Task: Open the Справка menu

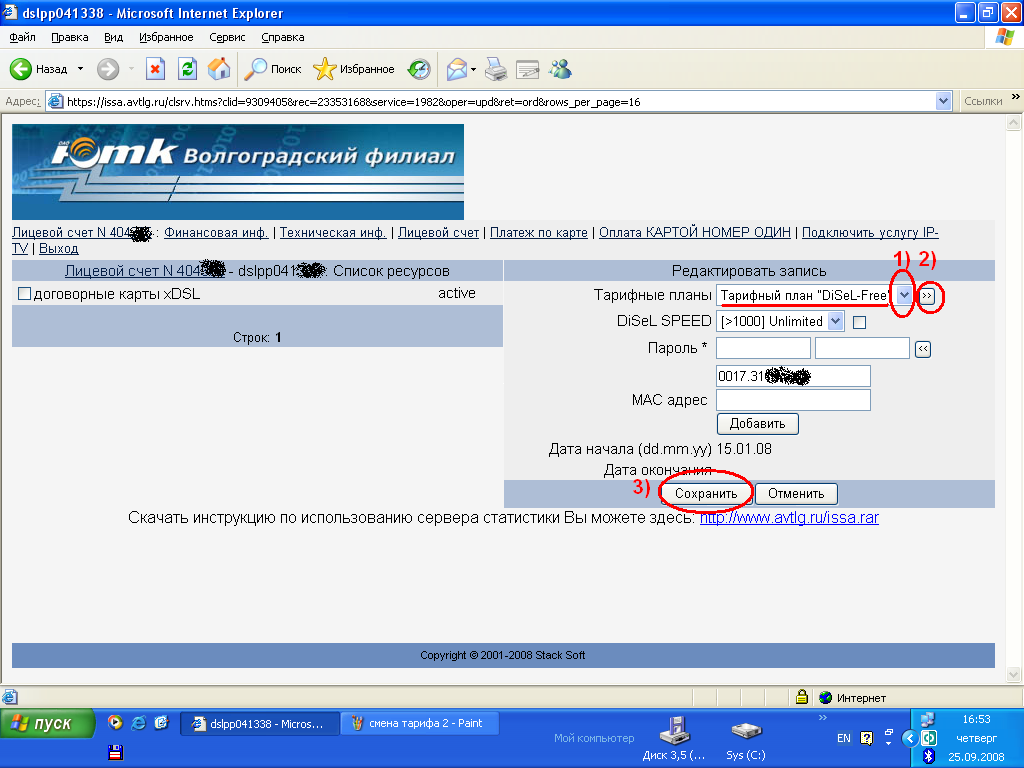Action: pyautogui.click(x=283, y=37)
